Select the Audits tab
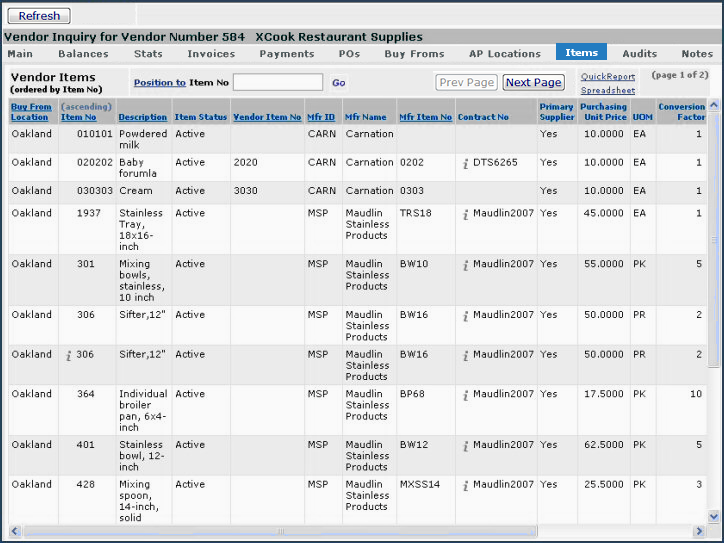Screen dimensions: 724x543 coord(639,54)
